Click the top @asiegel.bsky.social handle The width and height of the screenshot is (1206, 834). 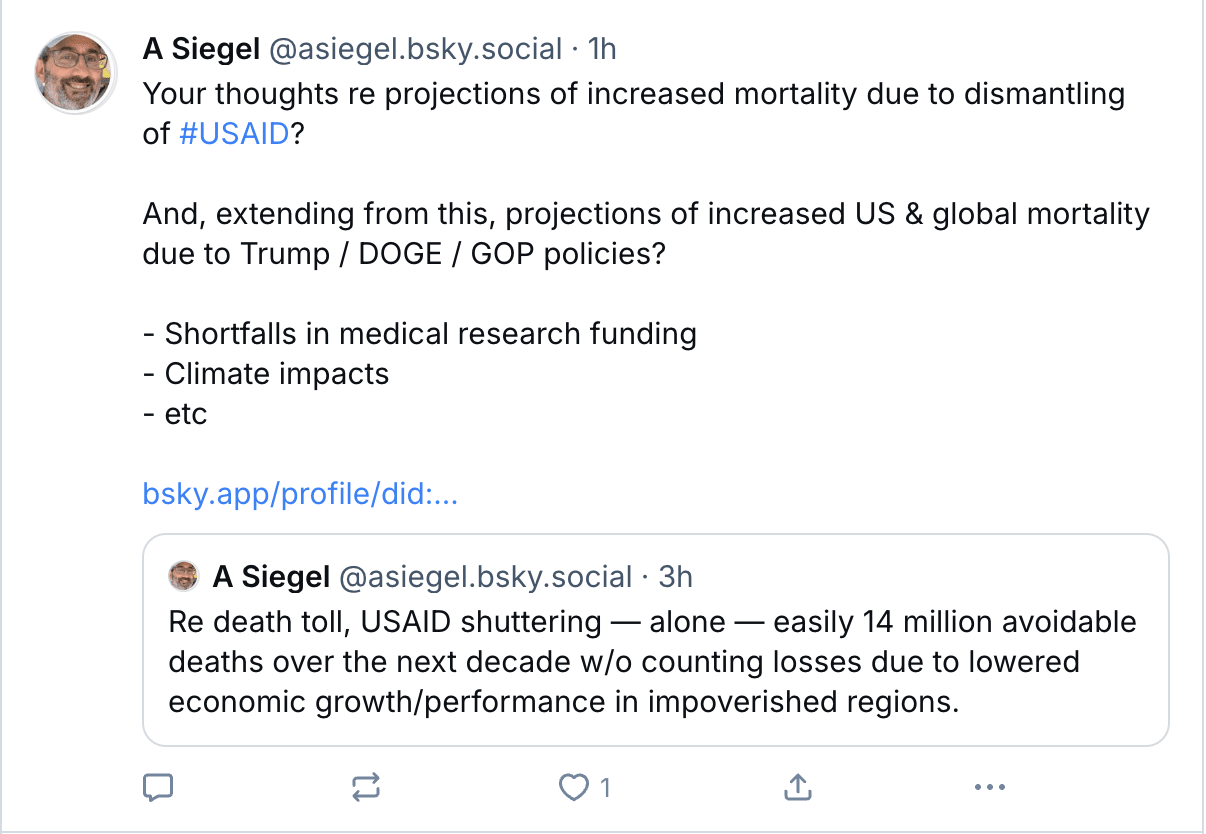tap(414, 48)
